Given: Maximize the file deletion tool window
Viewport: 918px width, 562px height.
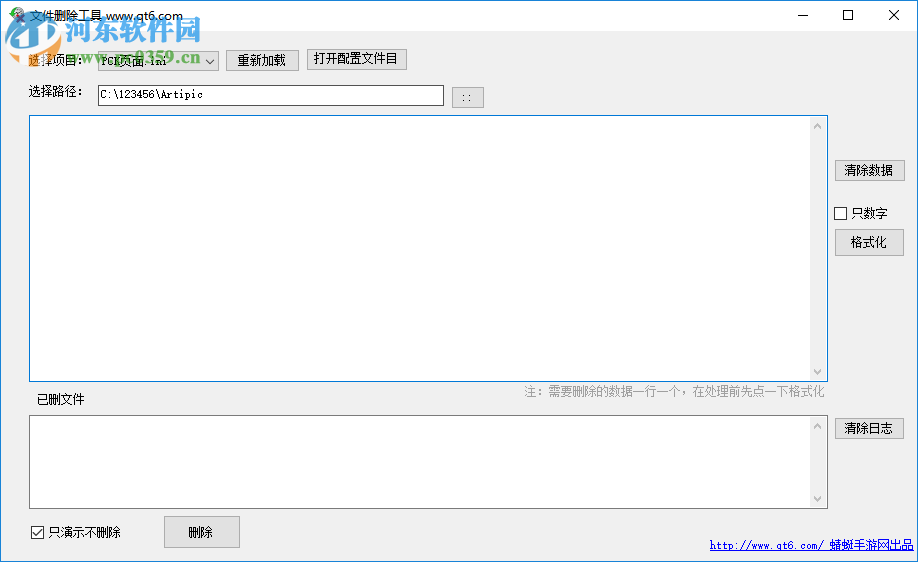Looking at the screenshot, I should click(848, 15).
